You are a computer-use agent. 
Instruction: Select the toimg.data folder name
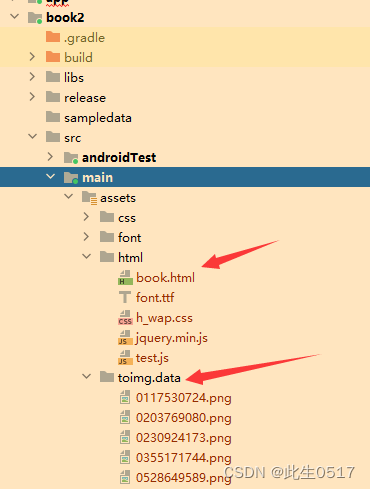pyautogui.click(x=149, y=378)
